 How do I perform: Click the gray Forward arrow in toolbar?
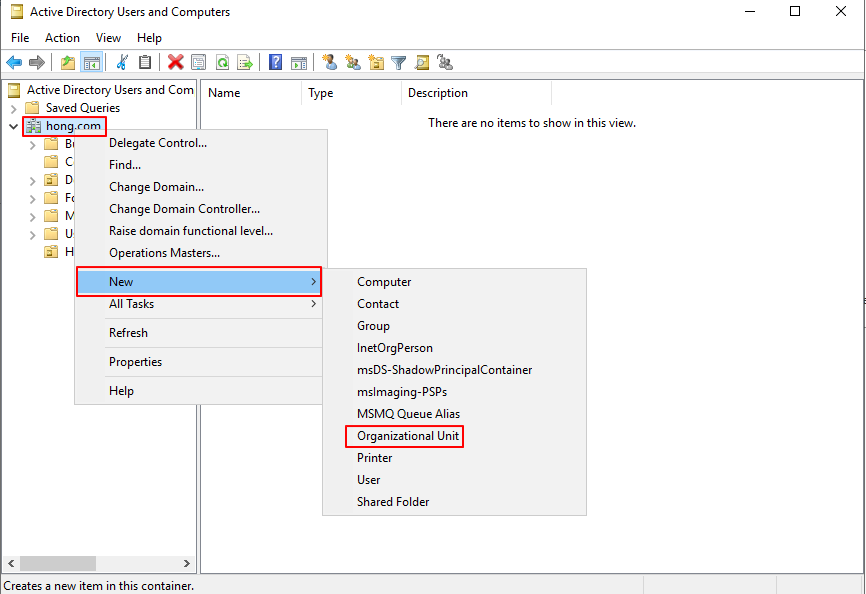(36, 62)
